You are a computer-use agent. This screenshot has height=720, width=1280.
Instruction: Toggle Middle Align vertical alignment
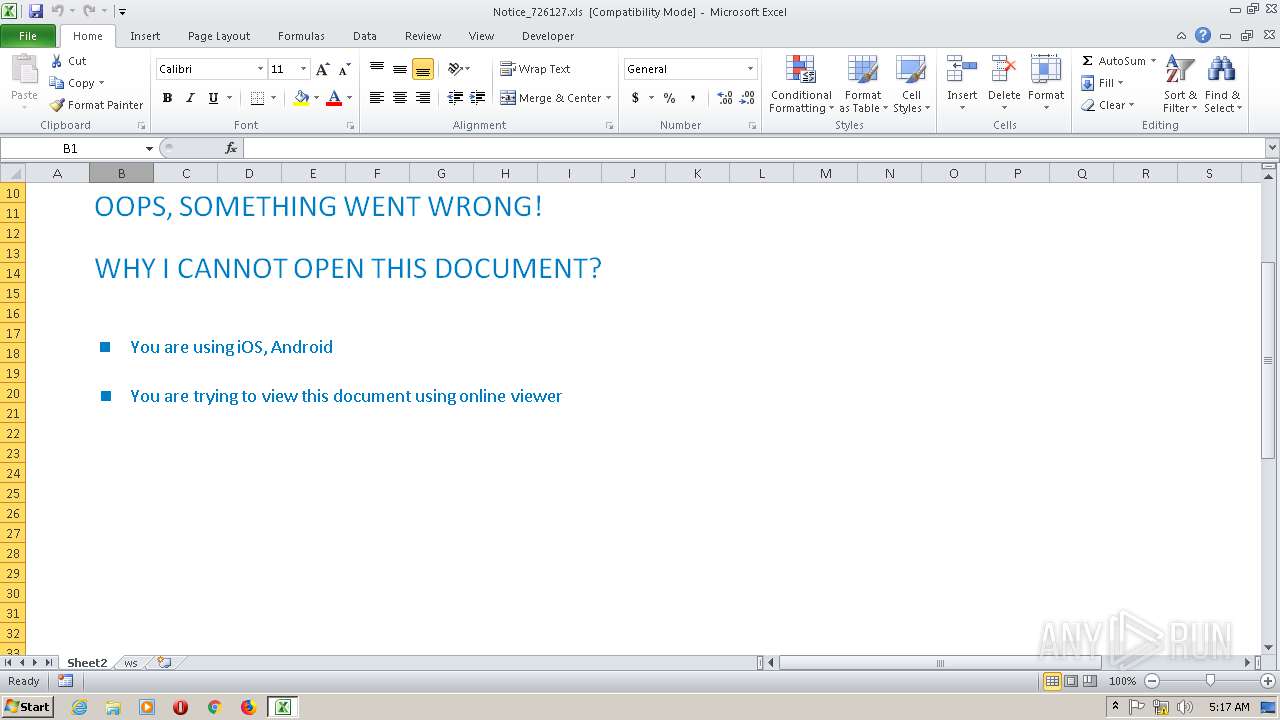pyautogui.click(x=400, y=69)
